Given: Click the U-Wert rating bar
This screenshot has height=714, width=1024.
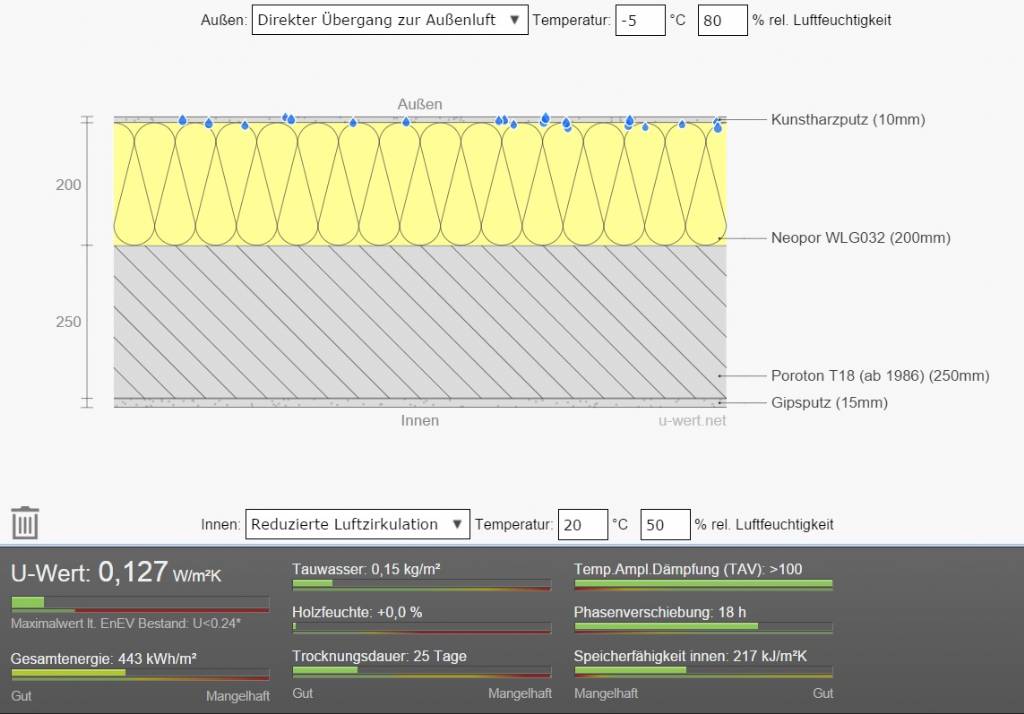Looking at the screenshot, I should 140,604.
